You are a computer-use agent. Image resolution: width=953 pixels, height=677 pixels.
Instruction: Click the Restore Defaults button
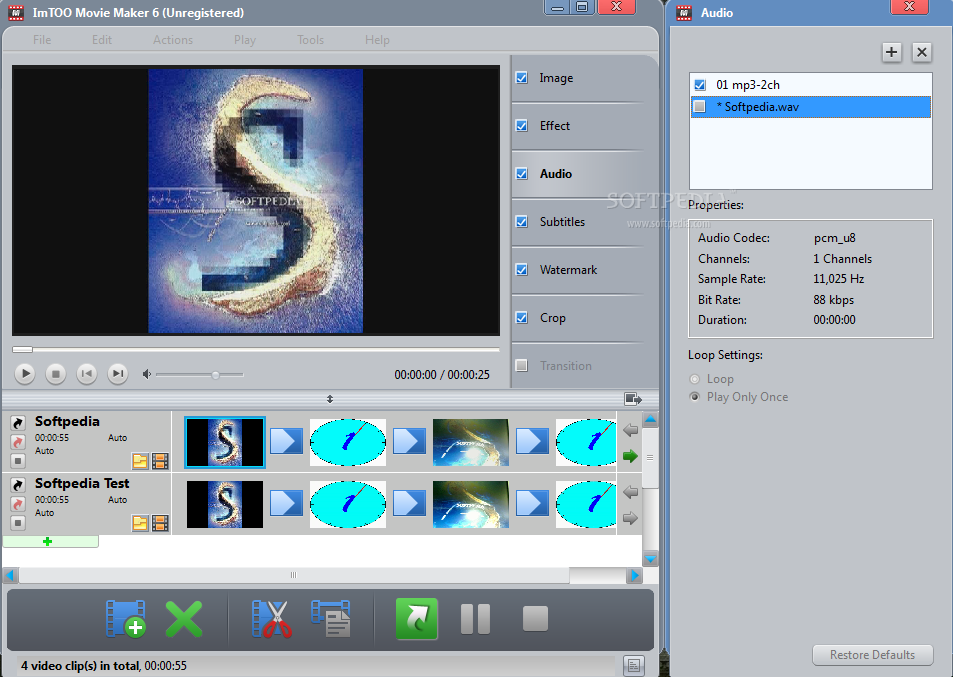coord(872,655)
